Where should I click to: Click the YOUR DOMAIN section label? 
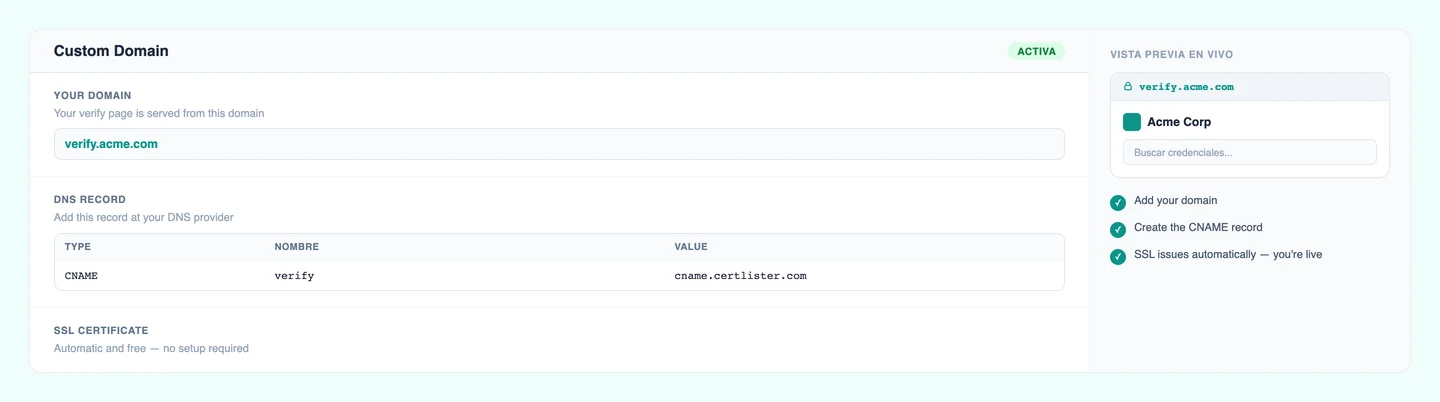point(92,96)
